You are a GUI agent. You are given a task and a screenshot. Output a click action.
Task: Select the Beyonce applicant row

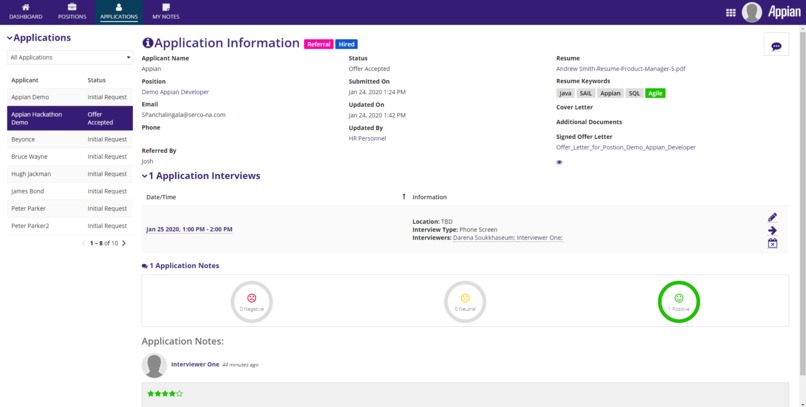(x=70, y=139)
